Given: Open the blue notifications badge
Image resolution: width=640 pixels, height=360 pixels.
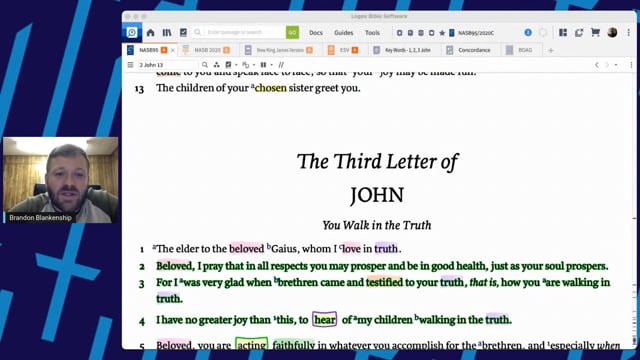Looking at the screenshot, I should 528,32.
